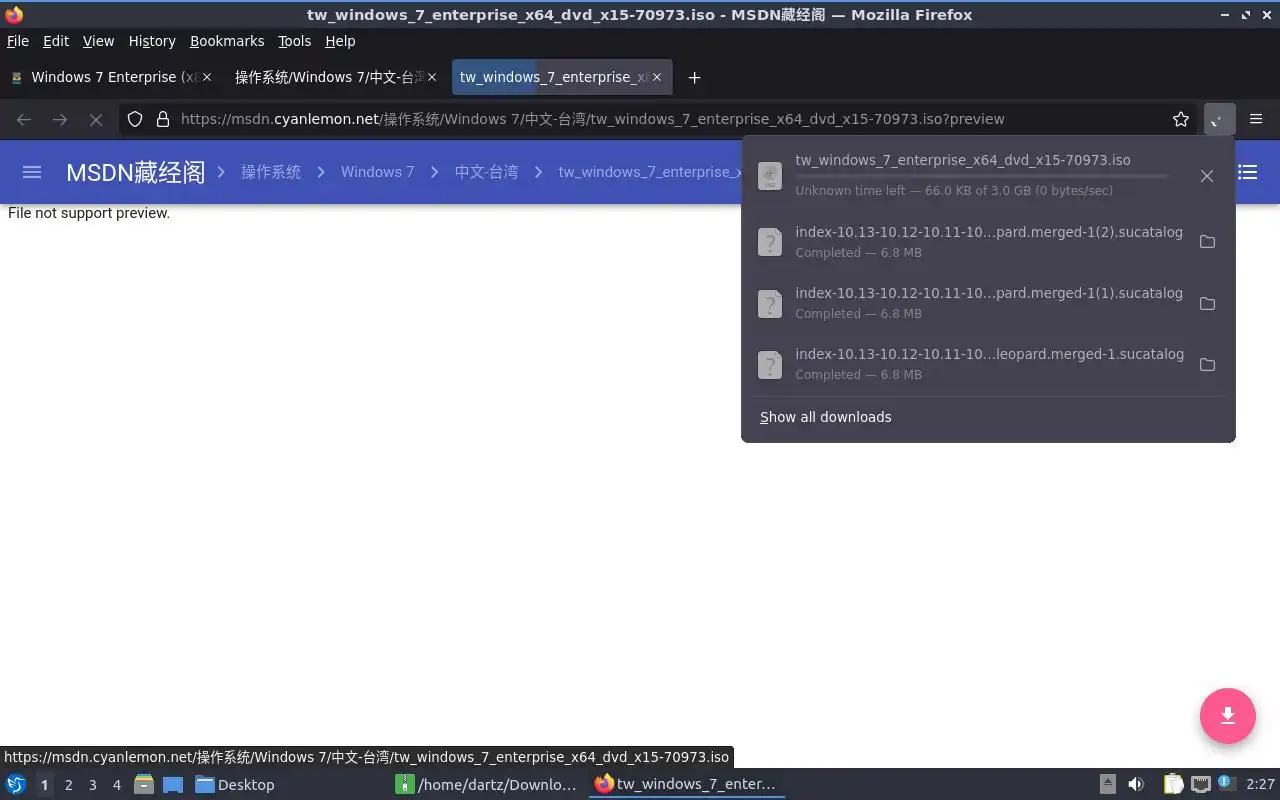The height and width of the screenshot is (800, 1280).
Task: Open the /home/dartz/Downloads taskbar window
Action: tap(487, 784)
